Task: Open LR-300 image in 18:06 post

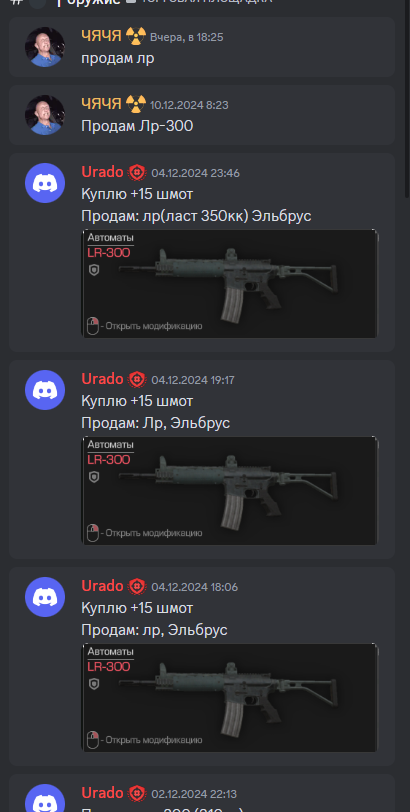Action: click(230, 698)
